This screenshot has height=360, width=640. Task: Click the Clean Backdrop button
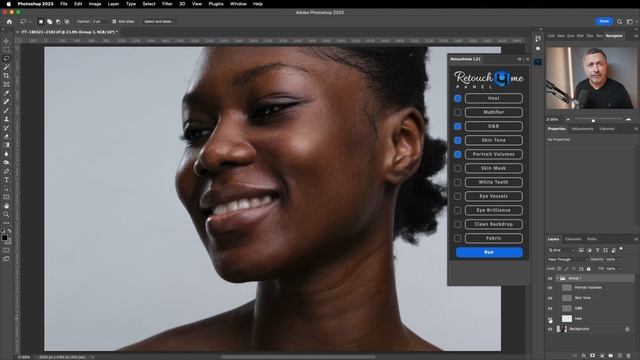(493, 224)
